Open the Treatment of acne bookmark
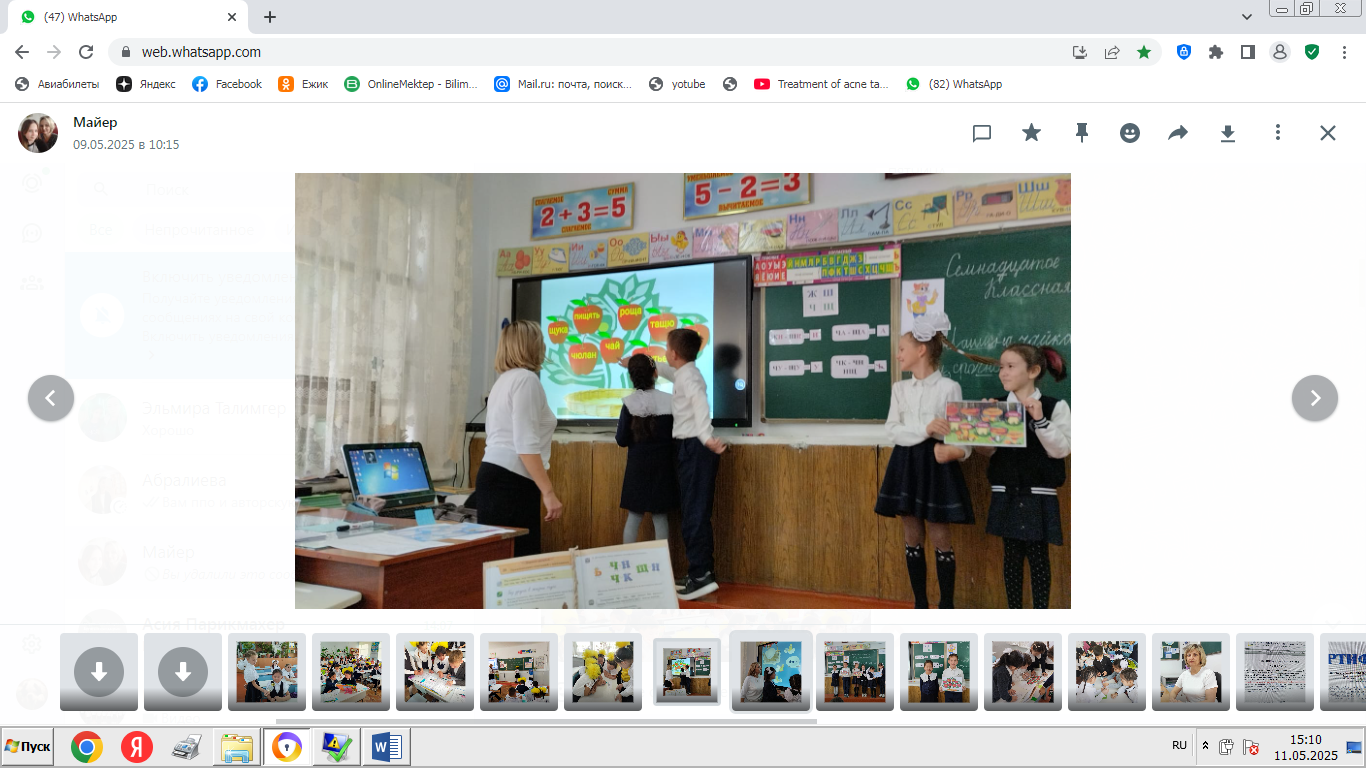Image resolution: width=1366 pixels, height=768 pixels. click(x=821, y=84)
